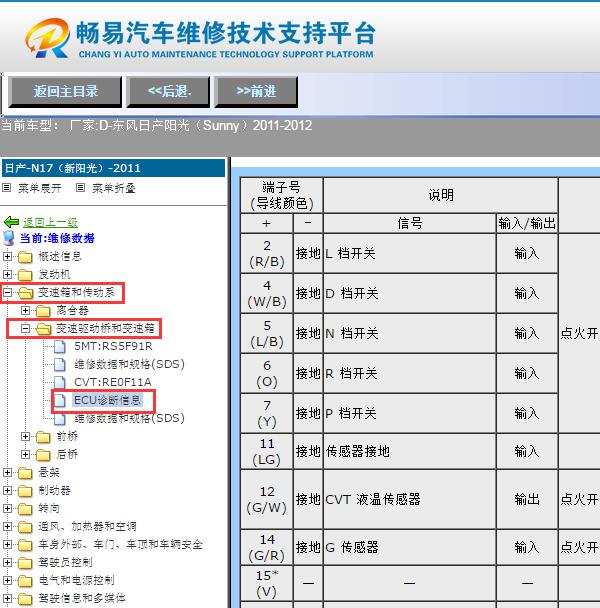Click the 传感器接地 cell
600x608 pixels.
(409, 451)
